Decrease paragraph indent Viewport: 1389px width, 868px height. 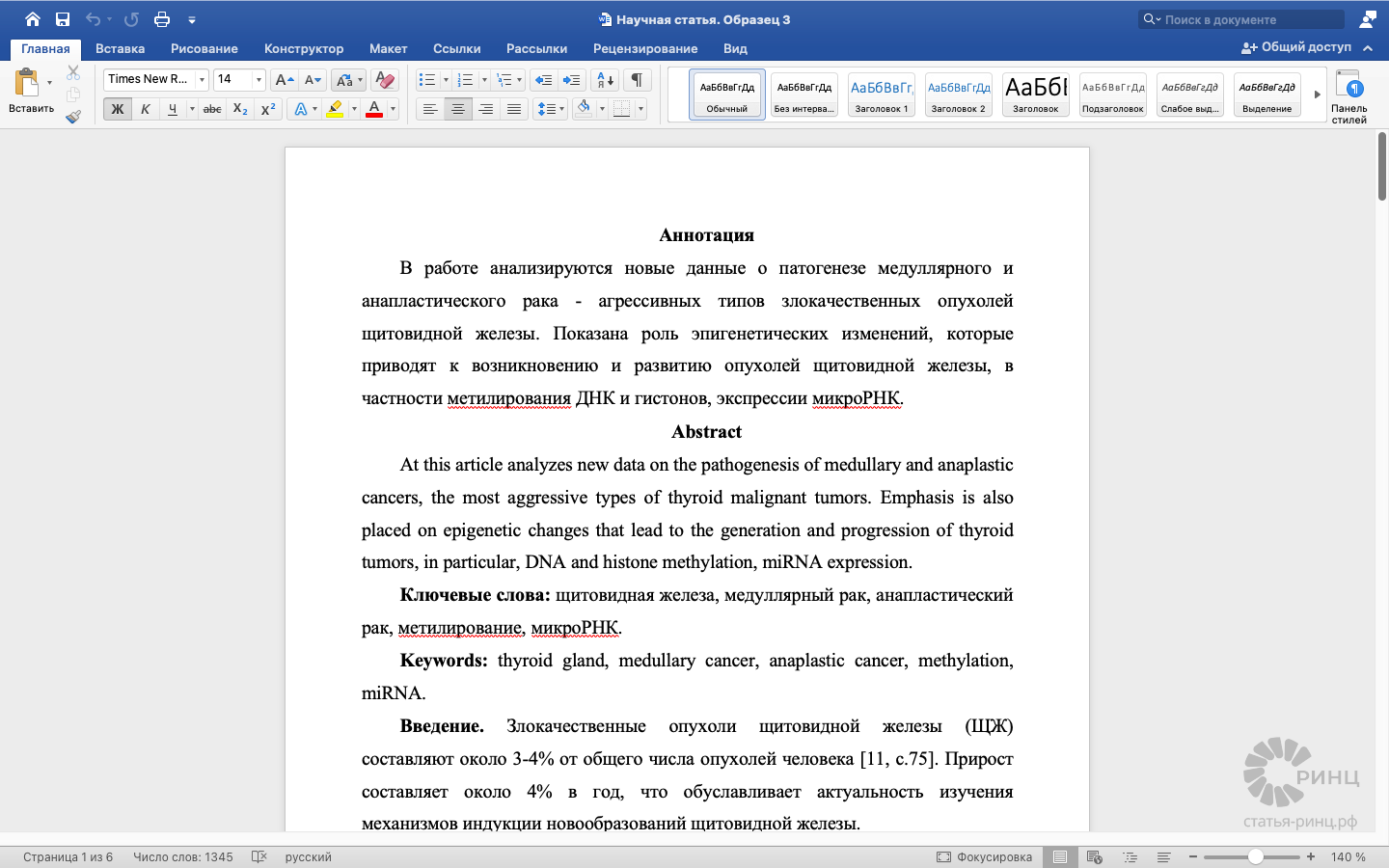pos(543,80)
